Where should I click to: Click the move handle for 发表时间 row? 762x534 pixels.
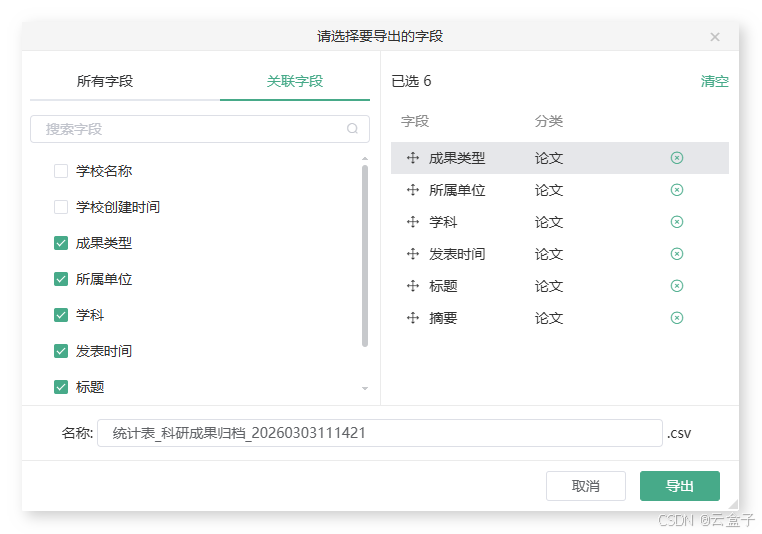pos(413,254)
